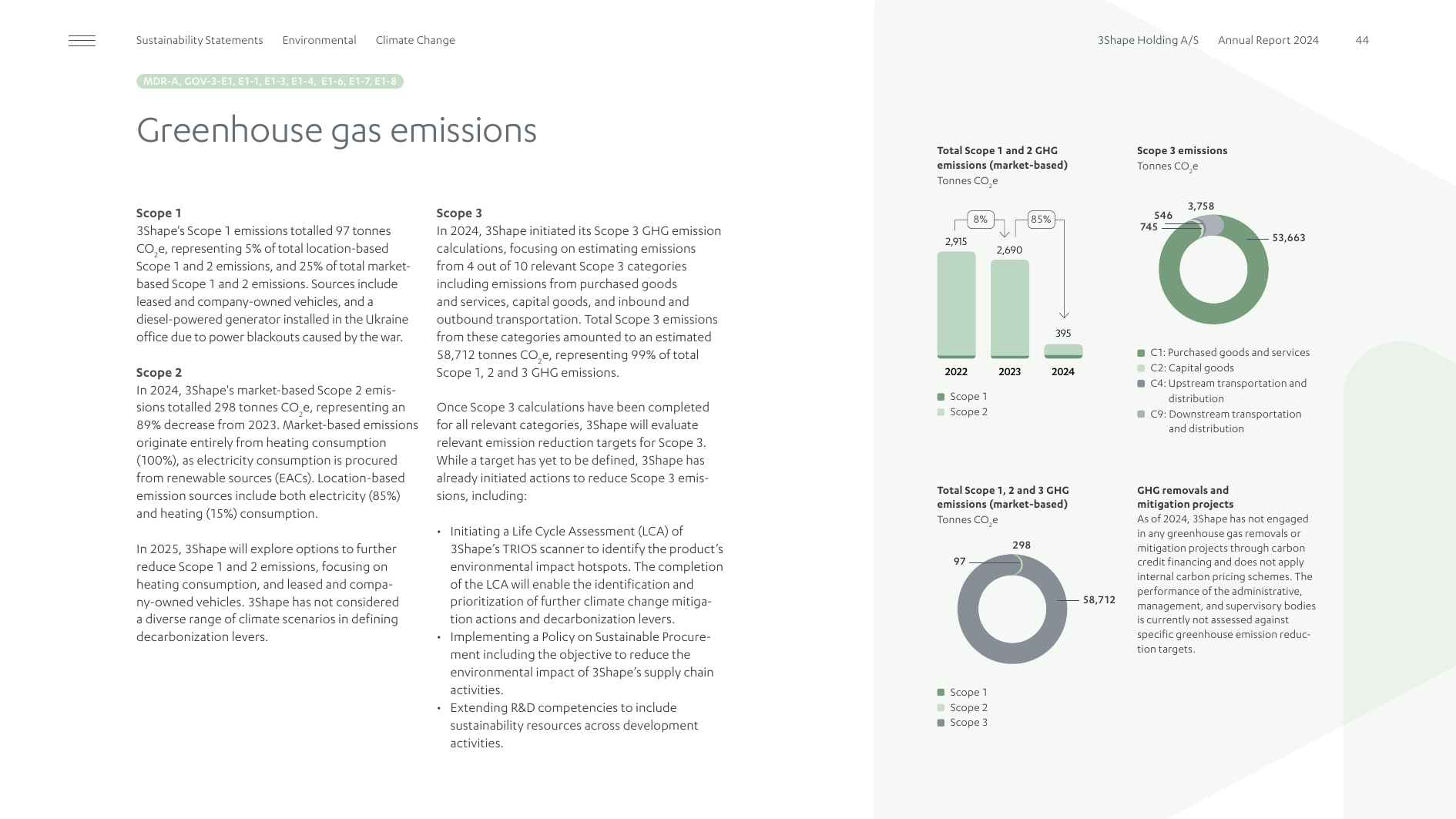Click the Annual Report 2024 header text

(x=1268, y=40)
